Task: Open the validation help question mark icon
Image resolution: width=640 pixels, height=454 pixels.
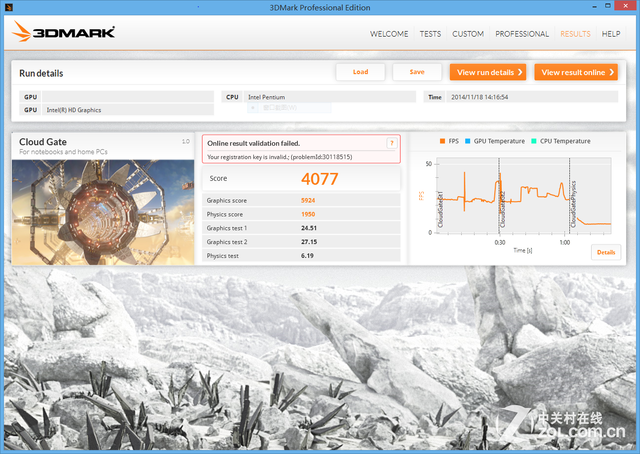Action: coord(391,143)
